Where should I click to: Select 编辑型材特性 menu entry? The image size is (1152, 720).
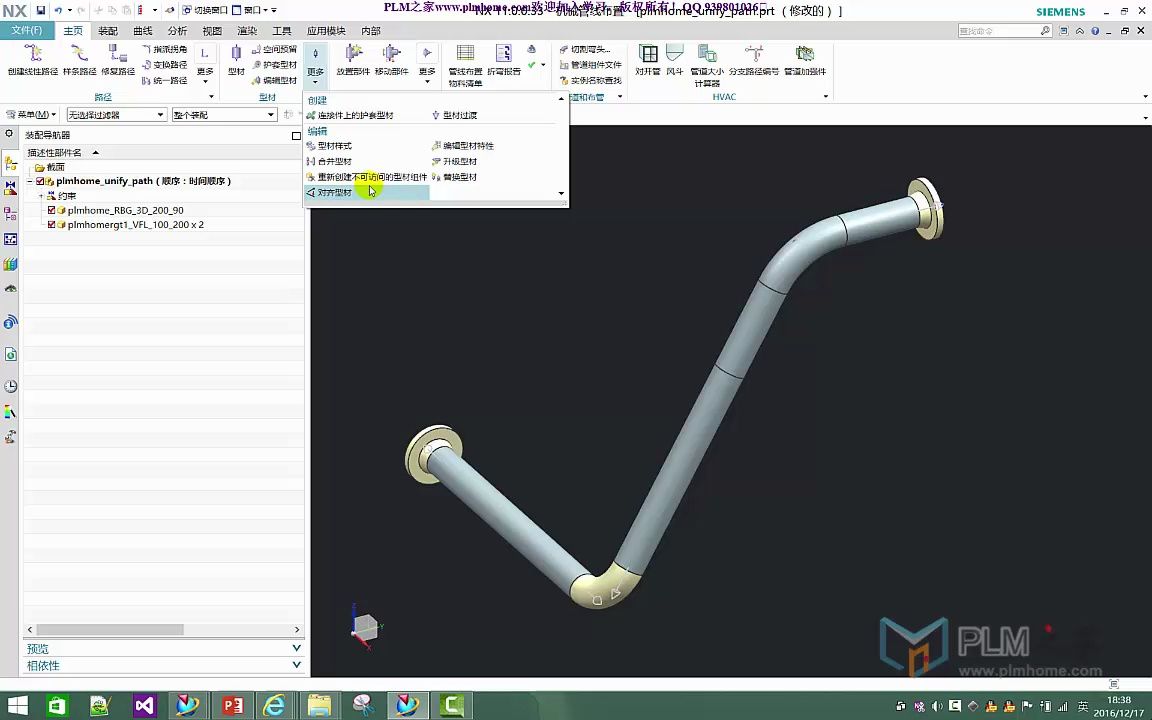[464, 146]
